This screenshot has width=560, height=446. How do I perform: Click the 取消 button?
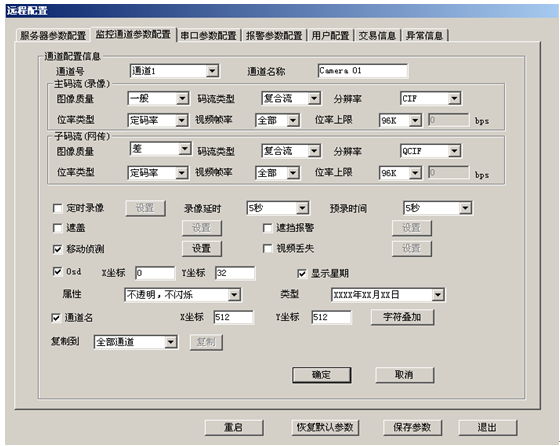pyautogui.click(x=405, y=375)
